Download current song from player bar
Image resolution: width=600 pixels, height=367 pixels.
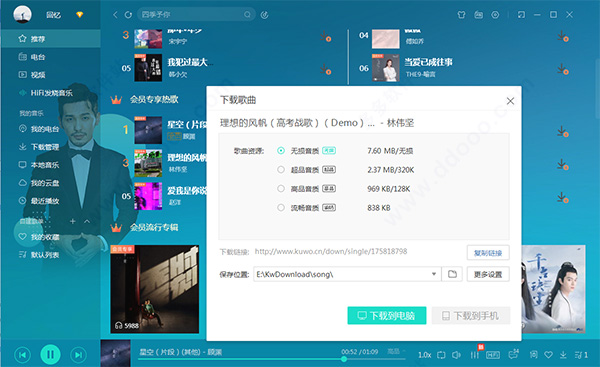click(x=563, y=355)
